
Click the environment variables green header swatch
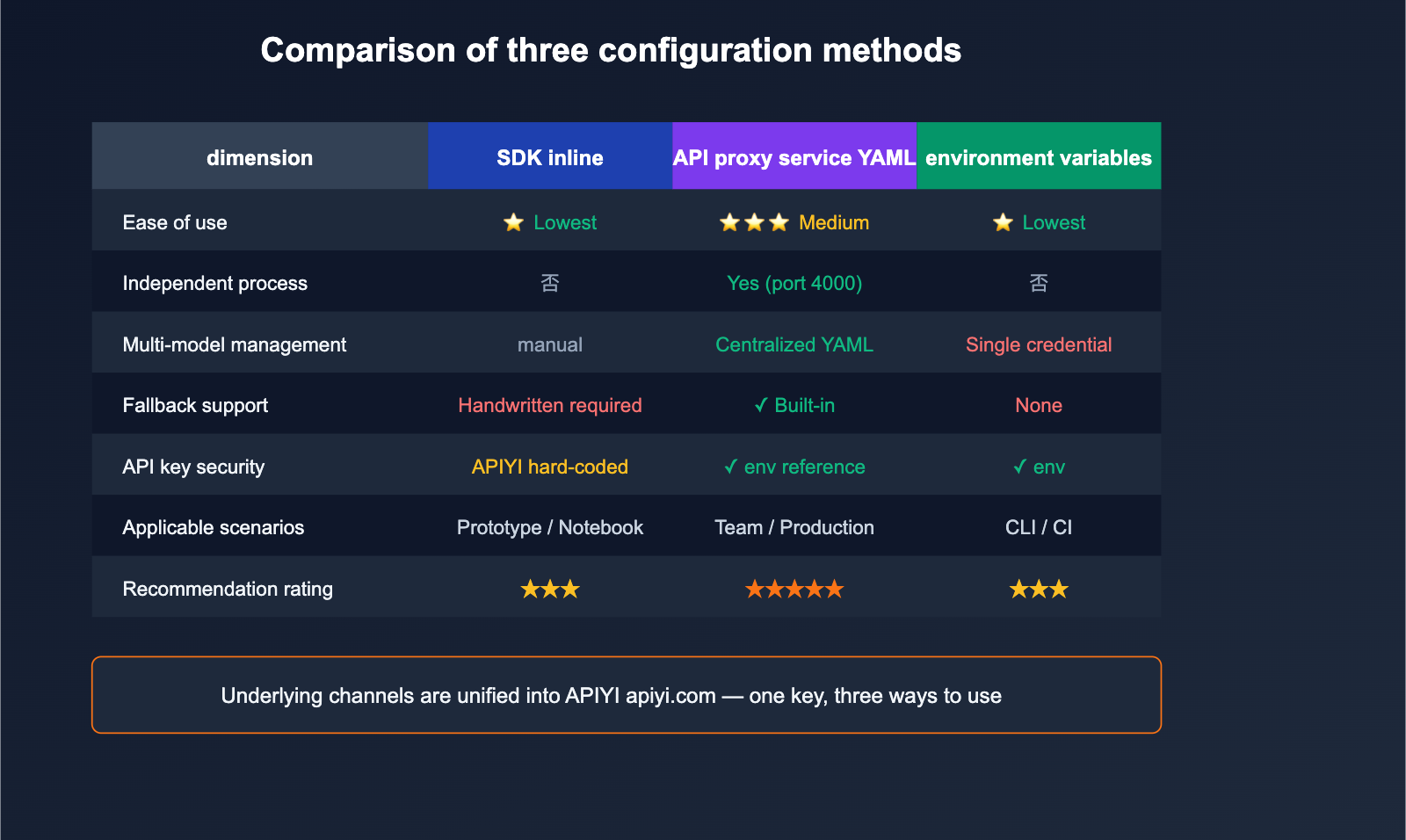(1039, 157)
